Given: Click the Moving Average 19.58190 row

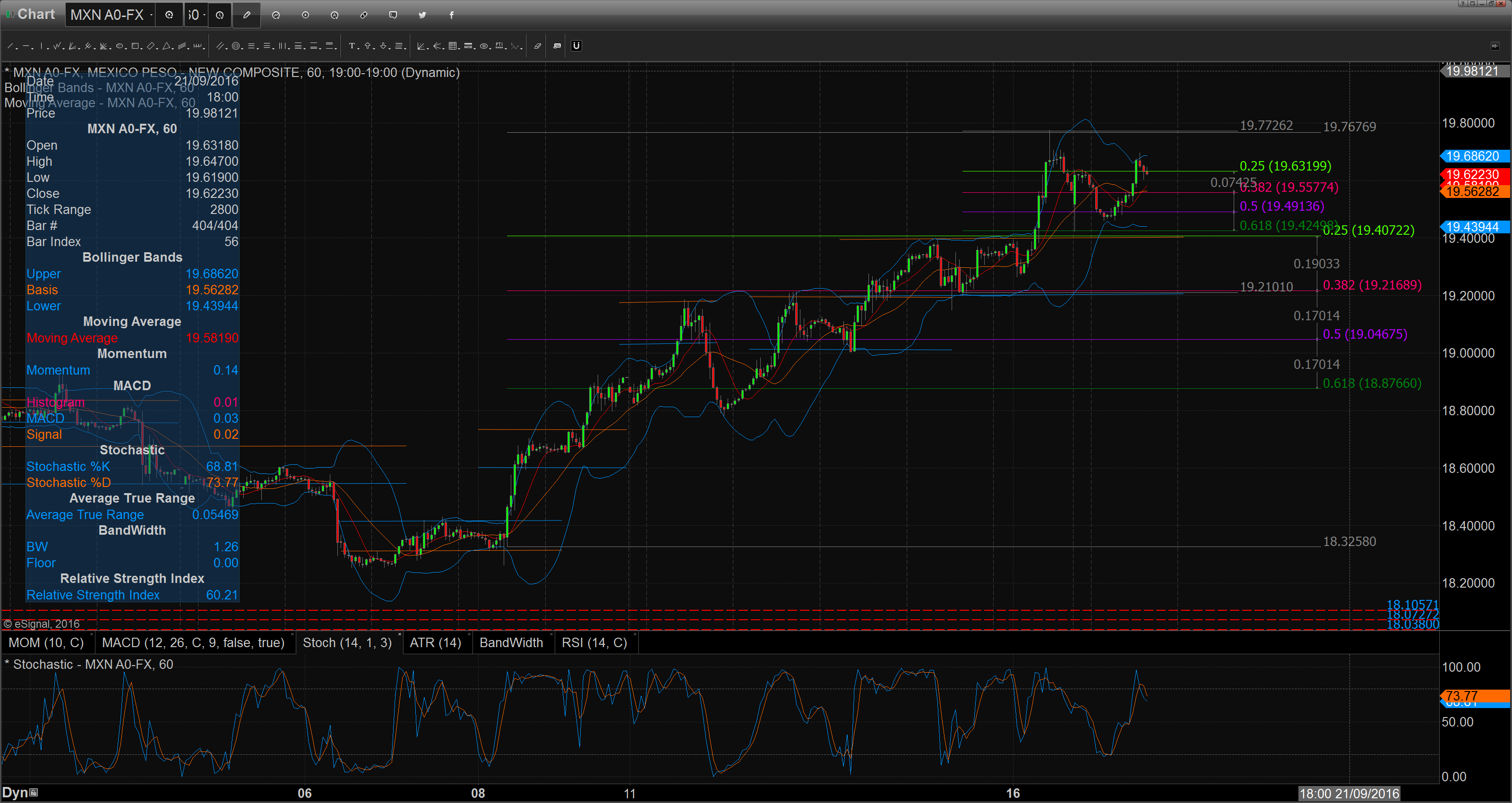Looking at the screenshot, I should [x=132, y=338].
